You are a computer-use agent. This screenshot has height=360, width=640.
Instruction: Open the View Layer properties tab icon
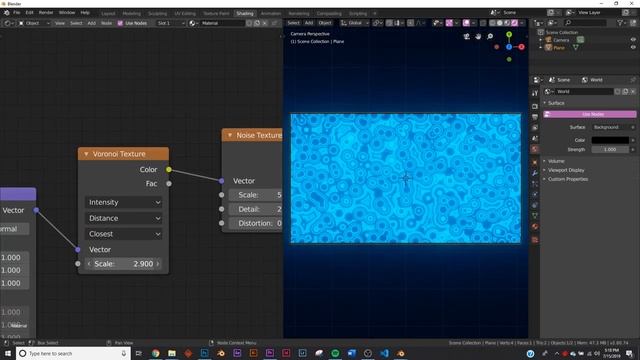(535, 128)
